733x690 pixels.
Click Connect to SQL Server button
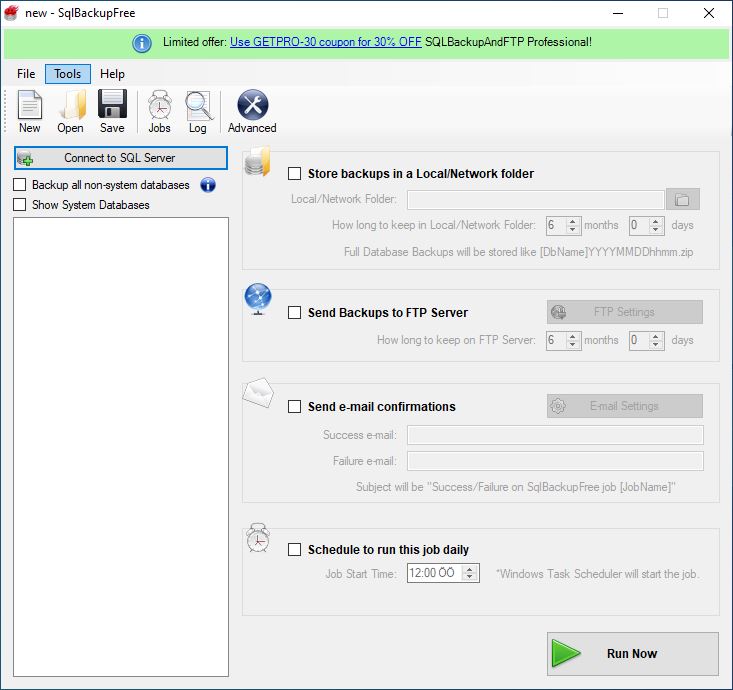[121, 158]
